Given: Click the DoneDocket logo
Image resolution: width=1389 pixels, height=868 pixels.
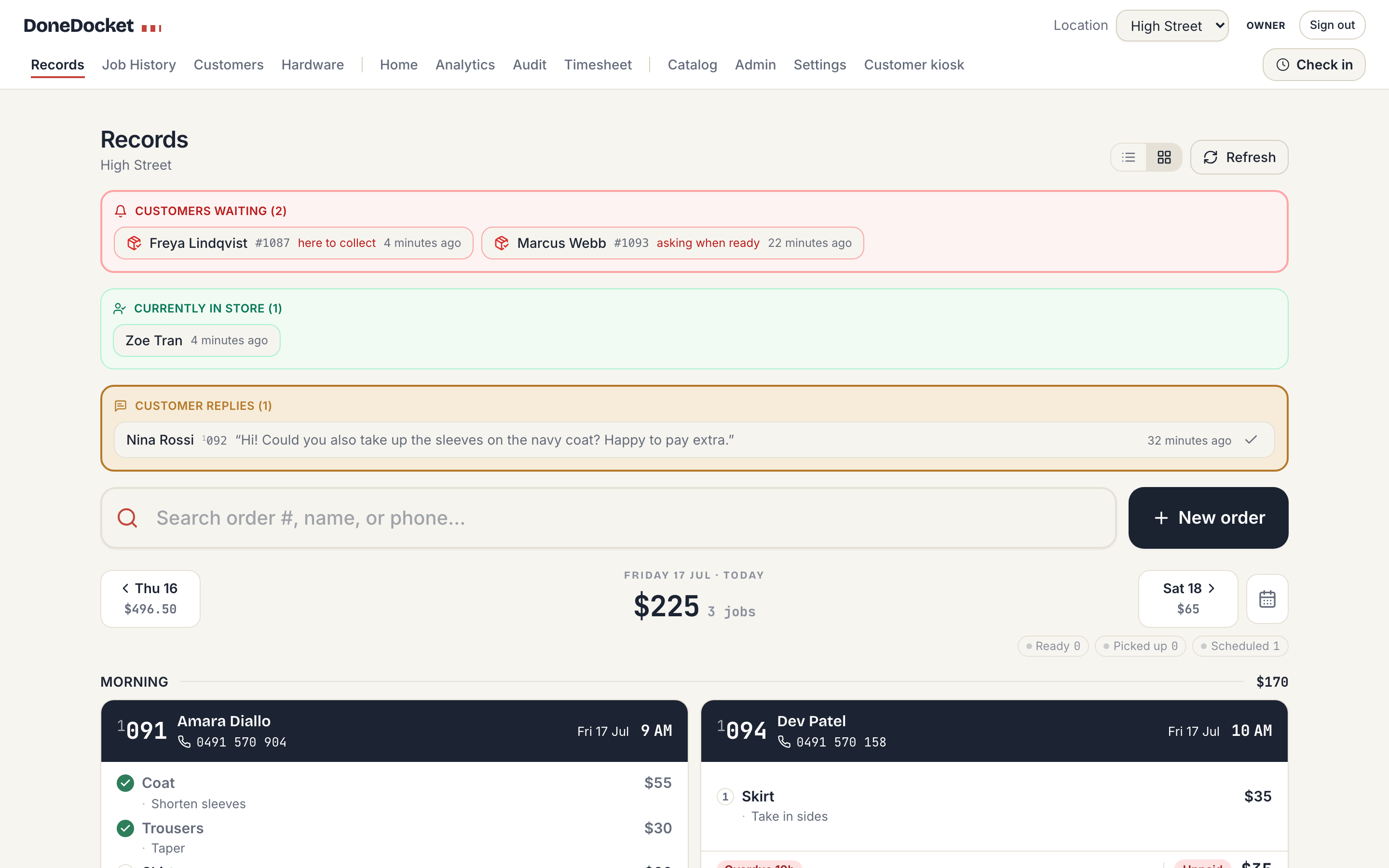Looking at the screenshot, I should click(x=93, y=26).
